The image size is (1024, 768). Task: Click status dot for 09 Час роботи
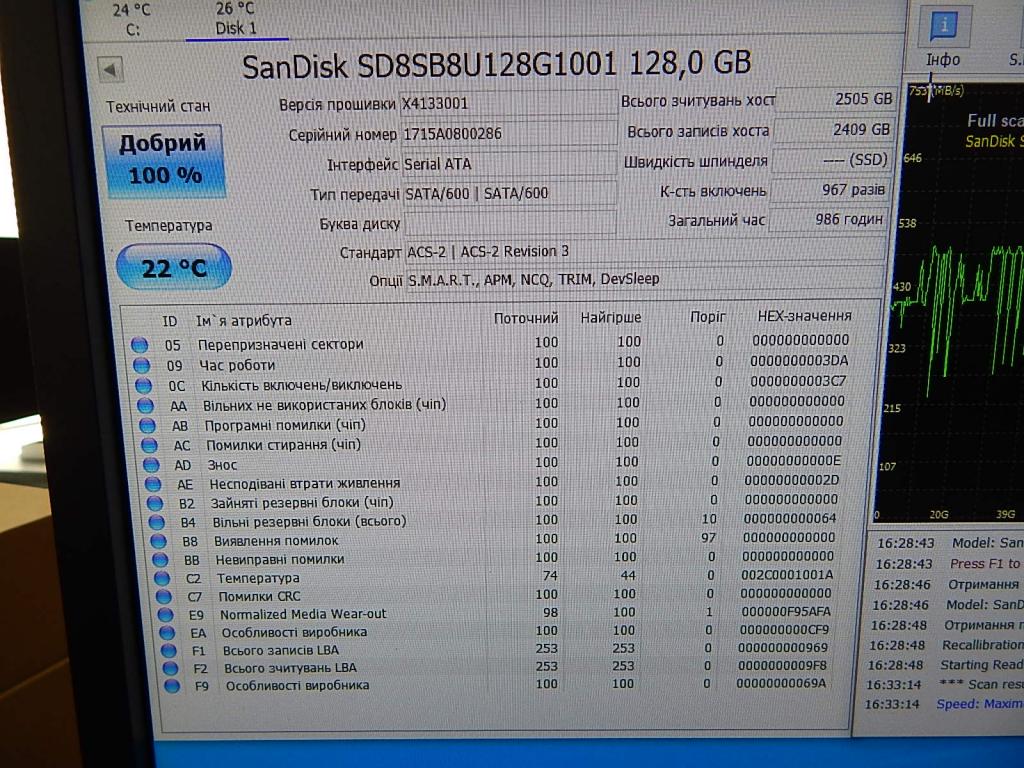click(141, 365)
